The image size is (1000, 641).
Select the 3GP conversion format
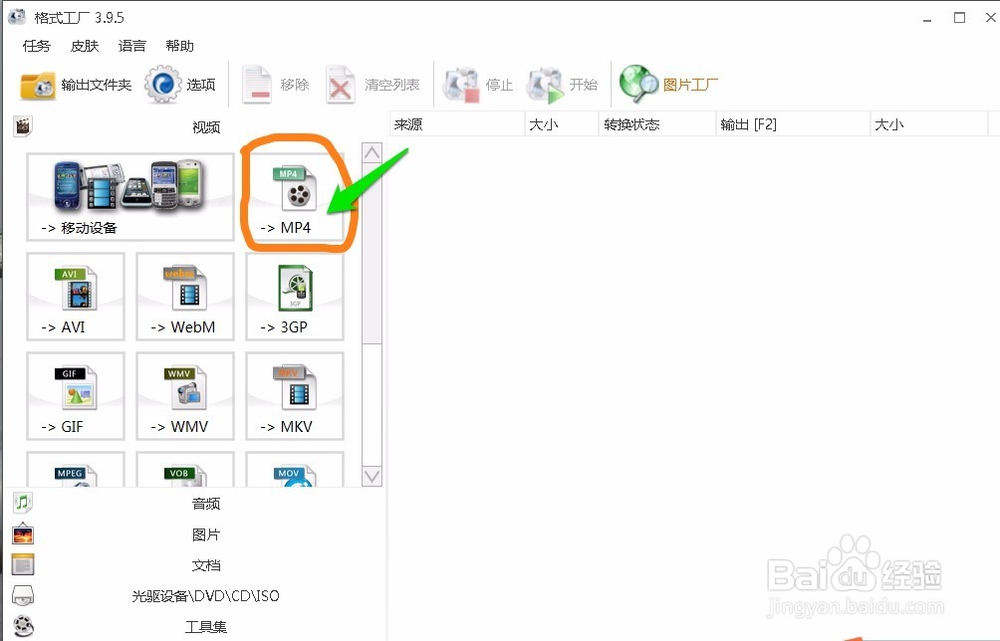[294, 296]
